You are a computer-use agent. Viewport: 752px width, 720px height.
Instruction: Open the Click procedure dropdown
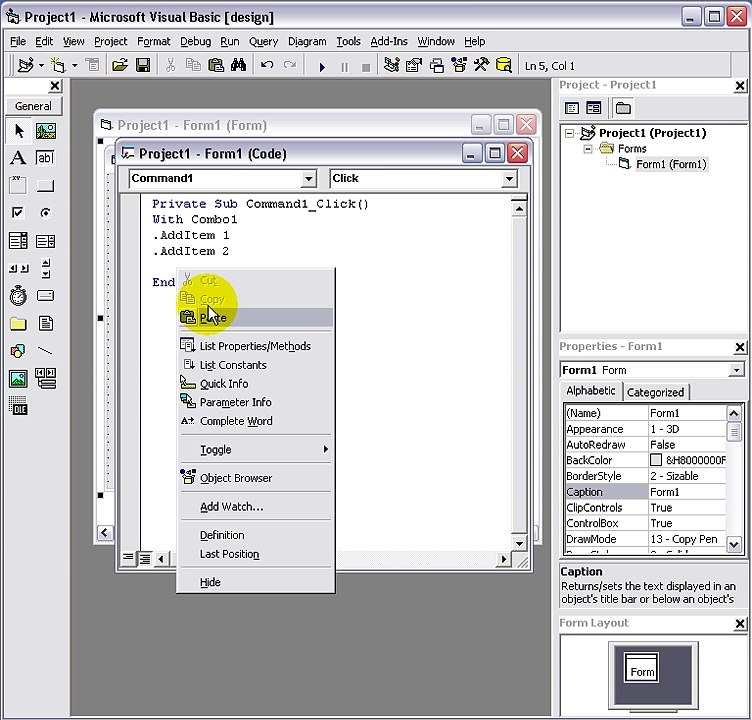point(509,179)
